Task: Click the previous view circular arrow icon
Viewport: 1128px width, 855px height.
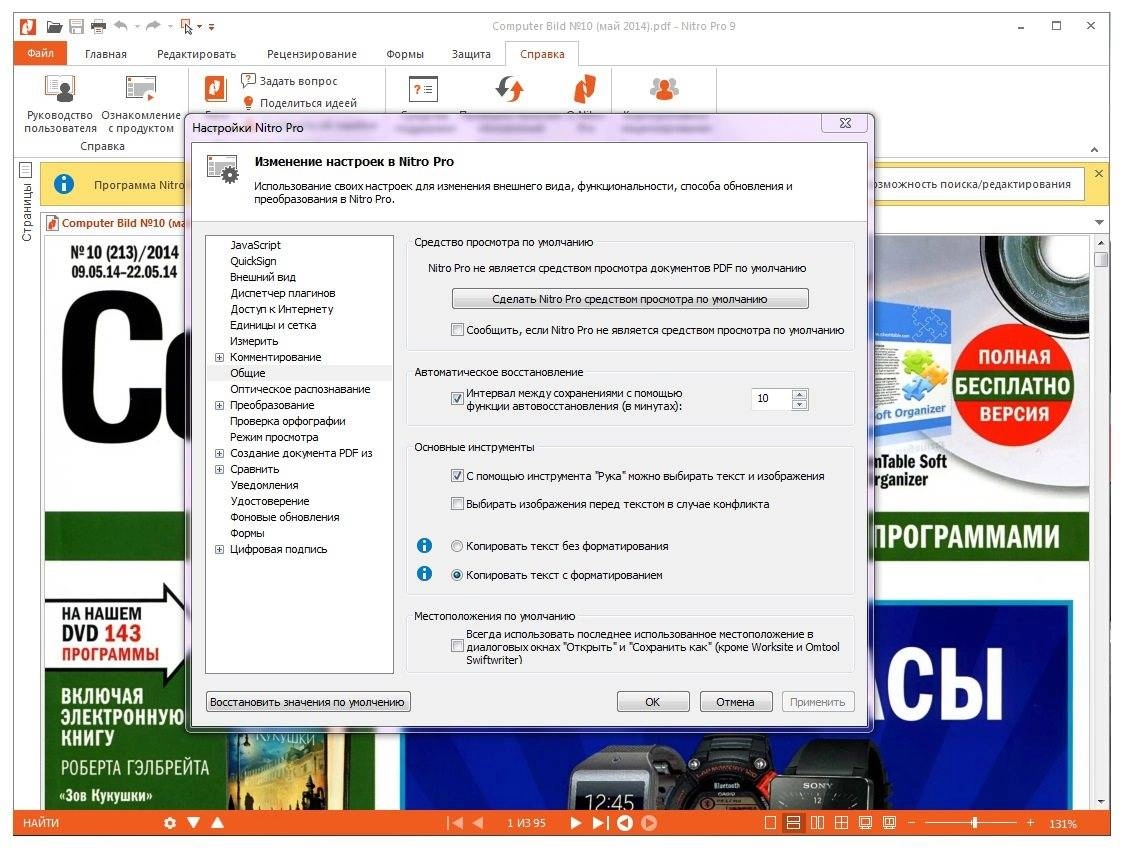Action: coord(625,823)
